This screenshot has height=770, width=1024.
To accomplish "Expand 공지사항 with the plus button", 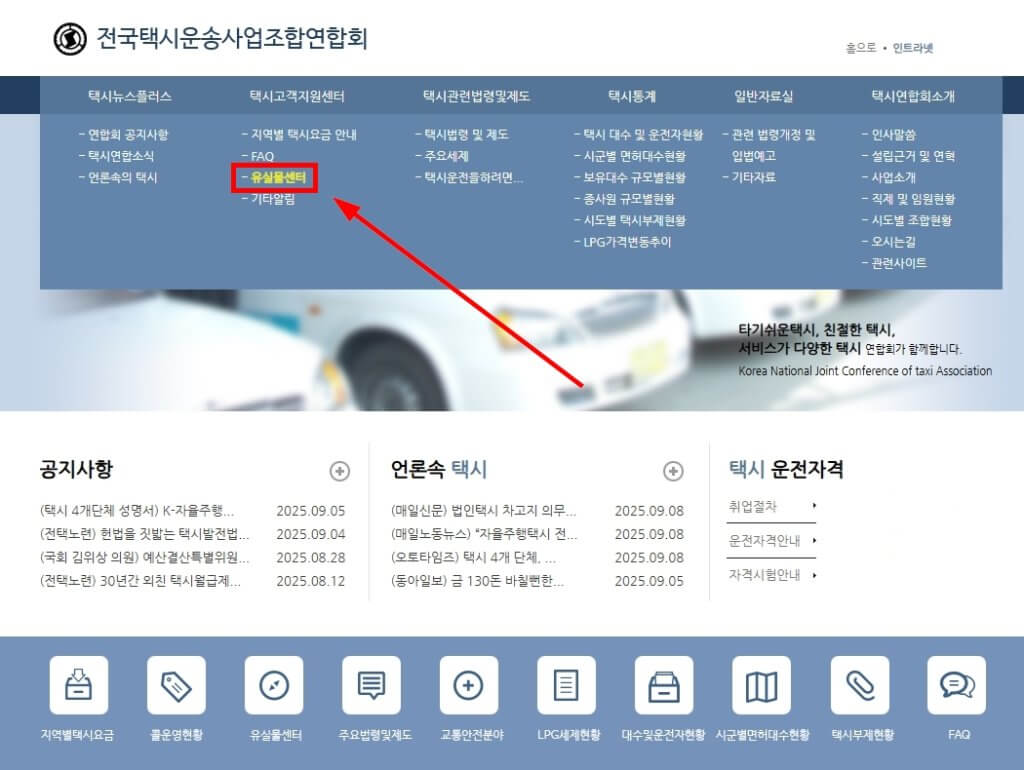I will (339, 471).
